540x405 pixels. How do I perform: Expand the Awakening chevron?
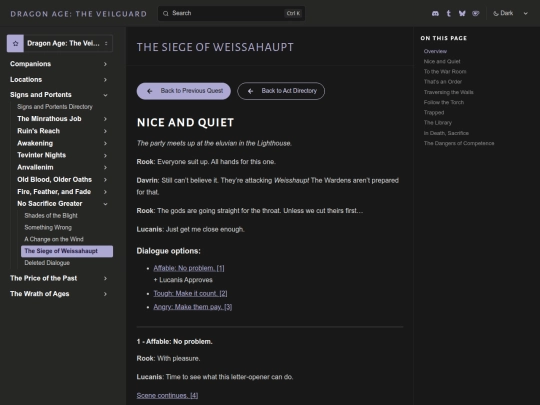105,143
